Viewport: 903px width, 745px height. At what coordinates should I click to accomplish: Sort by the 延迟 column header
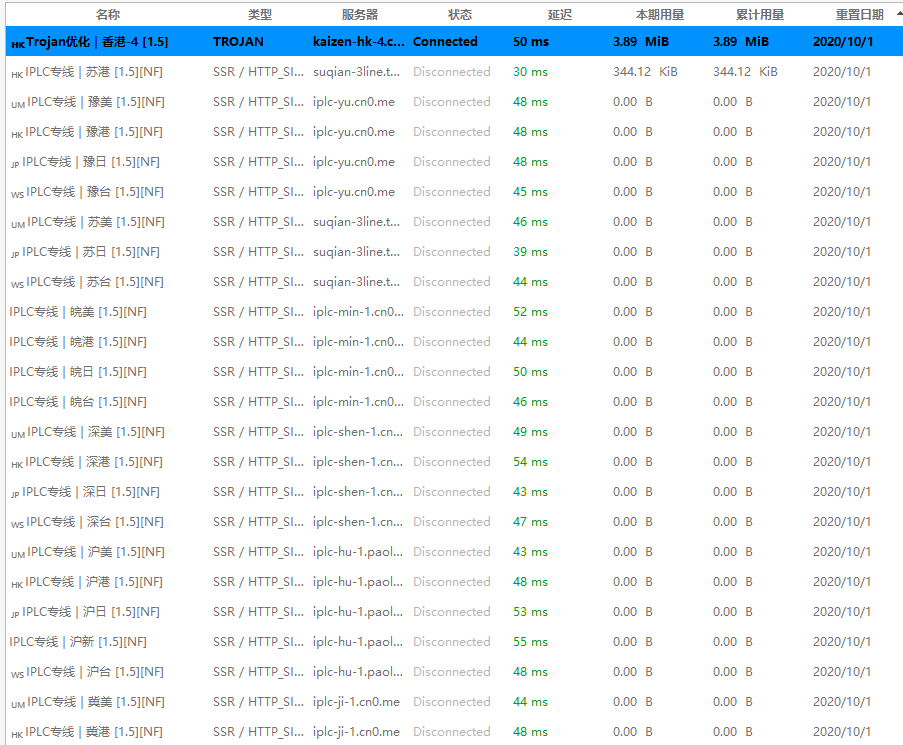559,14
